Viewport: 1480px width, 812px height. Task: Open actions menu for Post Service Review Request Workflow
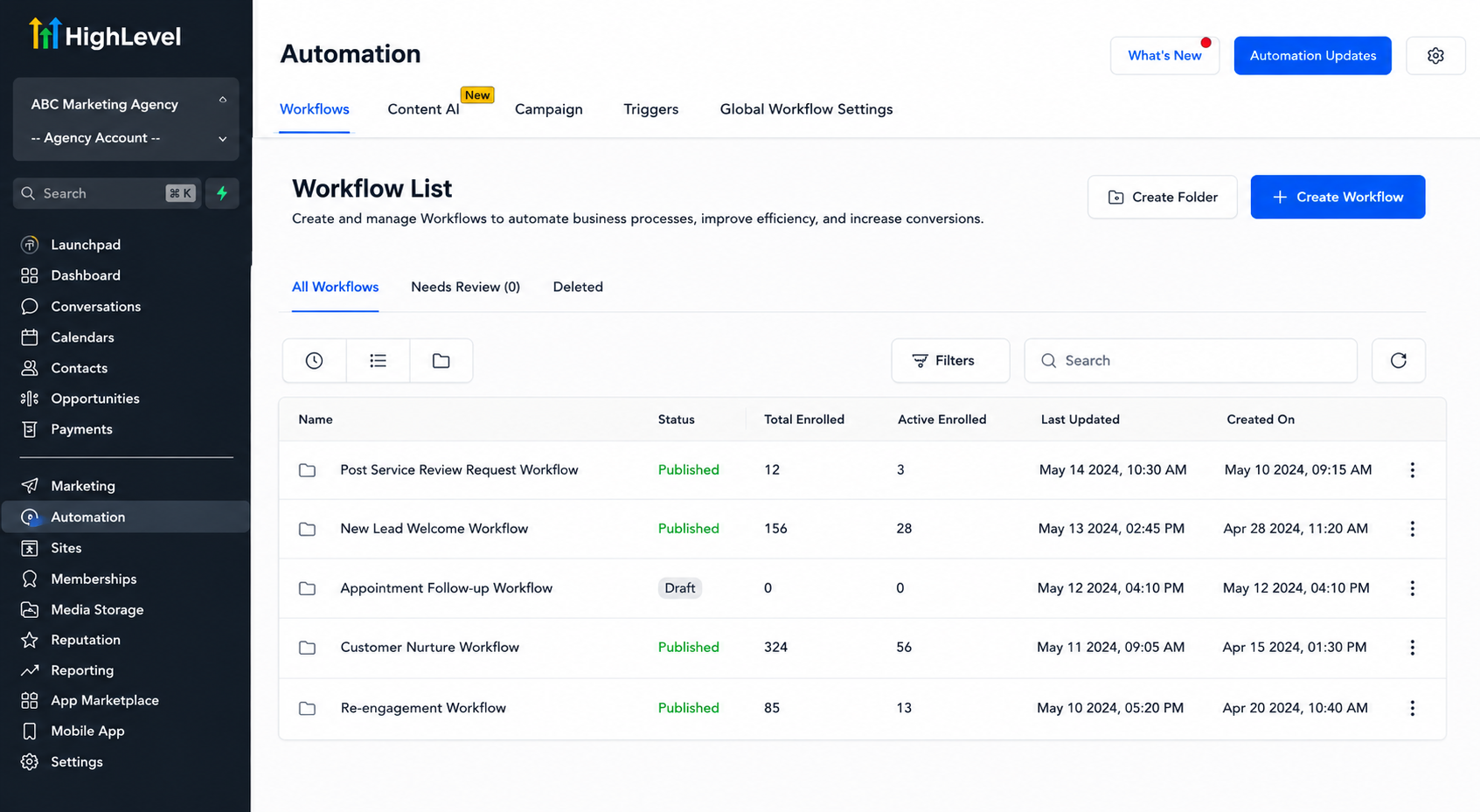click(1412, 470)
